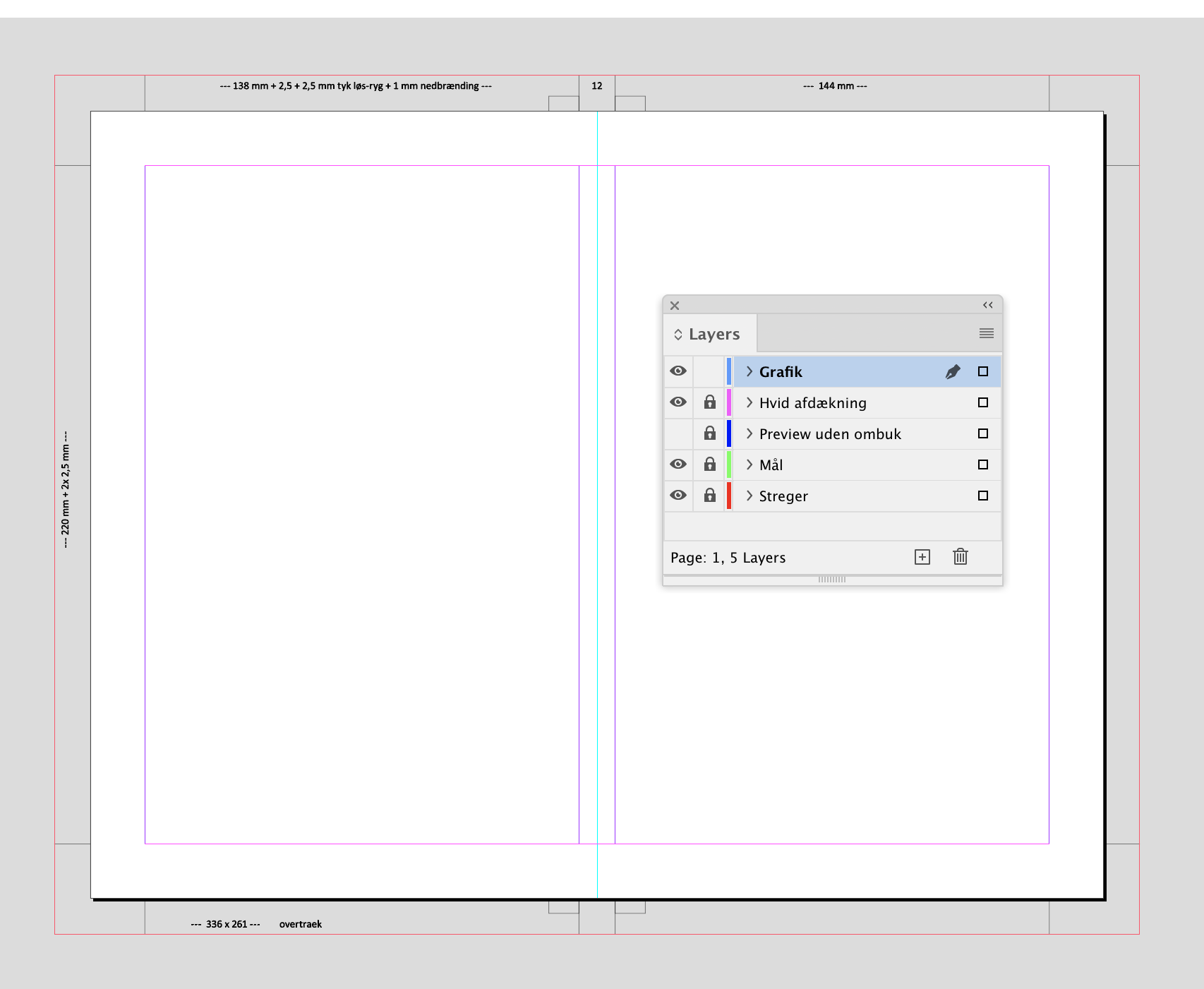
Task: Lock the Grafik layer
Action: tap(710, 371)
